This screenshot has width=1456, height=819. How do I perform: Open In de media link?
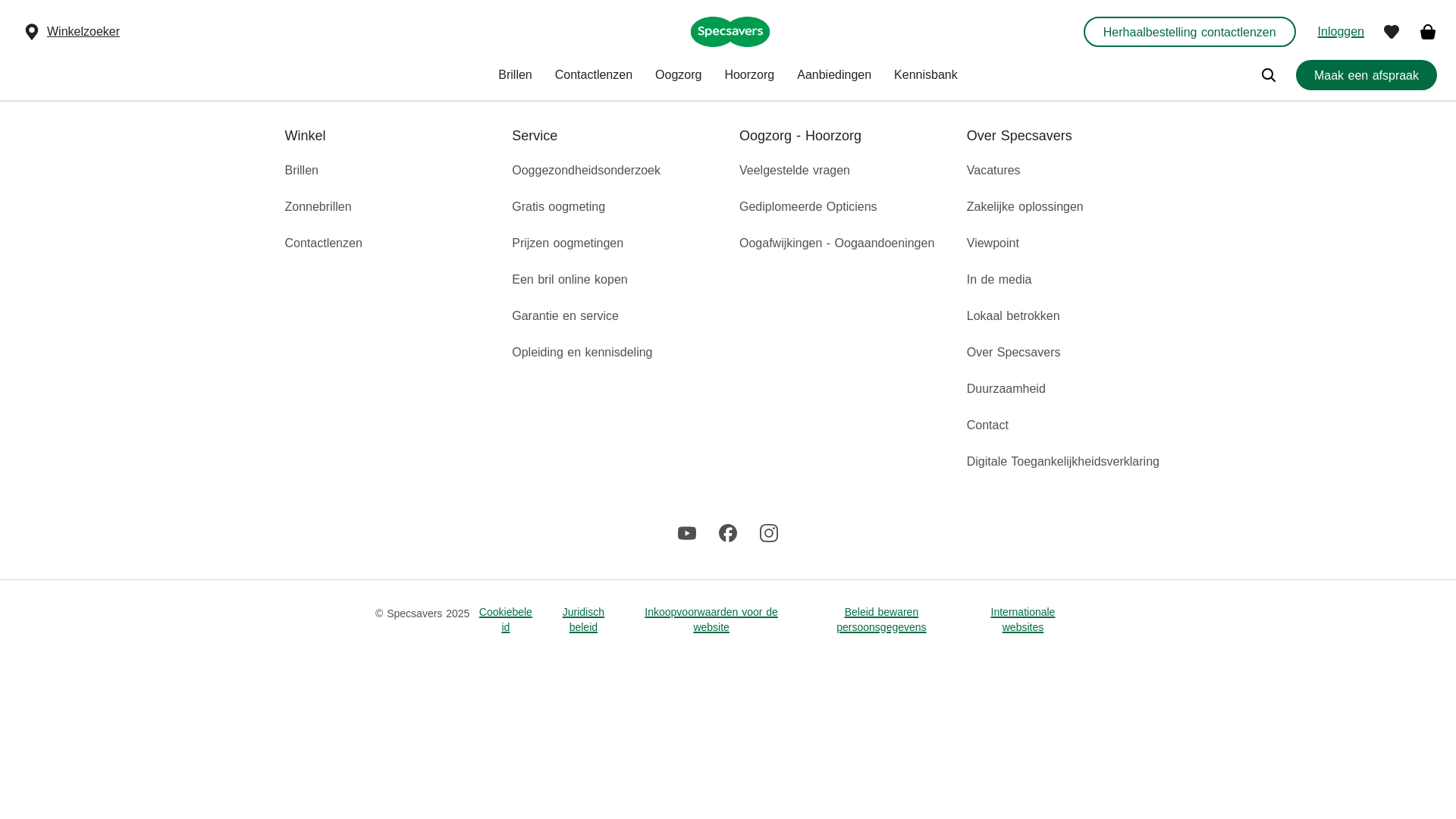(999, 280)
